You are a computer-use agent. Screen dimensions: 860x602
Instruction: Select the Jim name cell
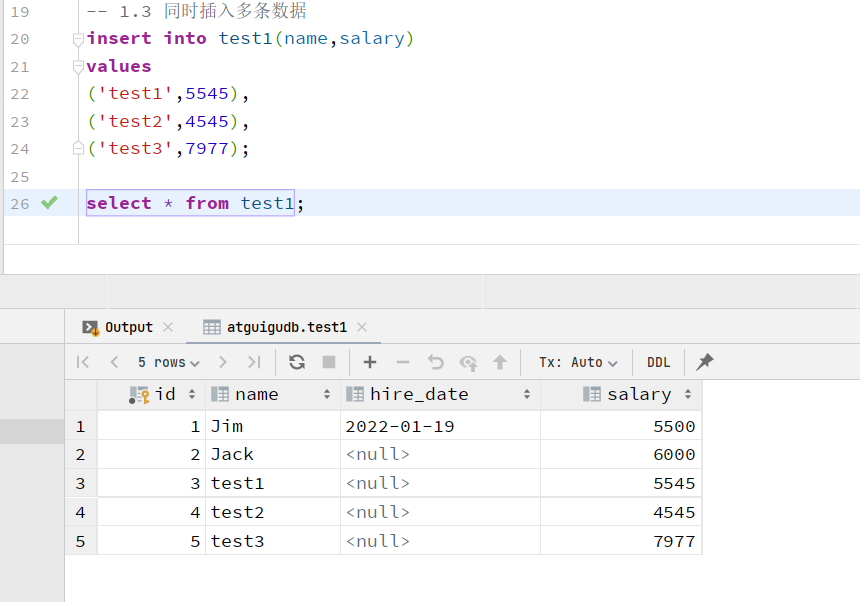tap(273, 426)
